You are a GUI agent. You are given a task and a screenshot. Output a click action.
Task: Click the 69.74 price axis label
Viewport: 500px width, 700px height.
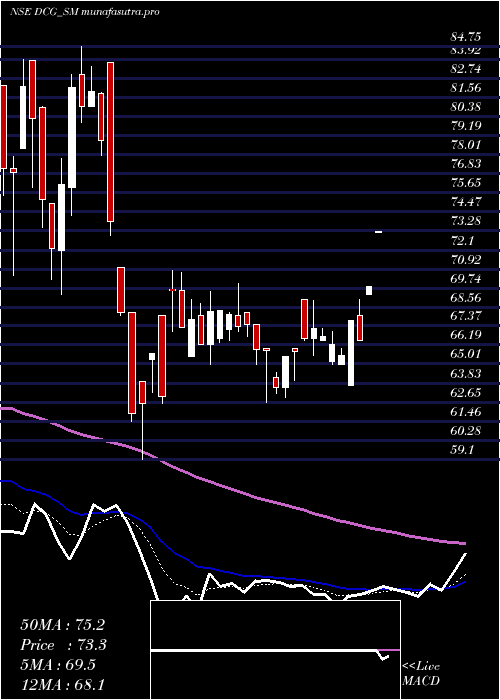466,278
